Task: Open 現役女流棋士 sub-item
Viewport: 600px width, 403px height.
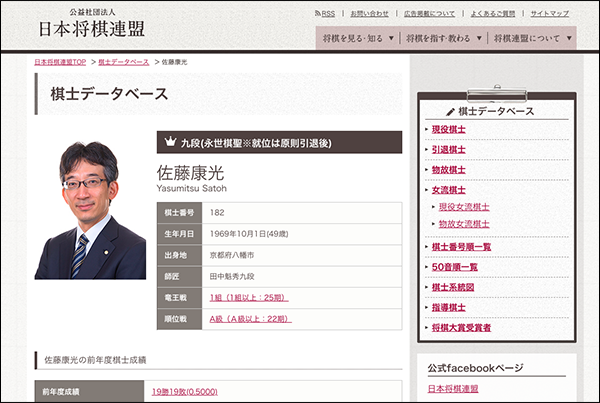Action: point(464,206)
